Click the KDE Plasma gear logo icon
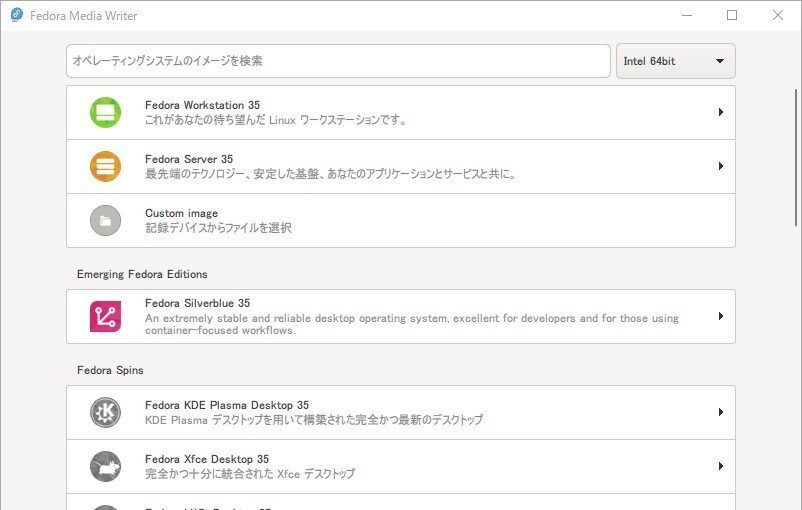The image size is (802, 510). 105,412
